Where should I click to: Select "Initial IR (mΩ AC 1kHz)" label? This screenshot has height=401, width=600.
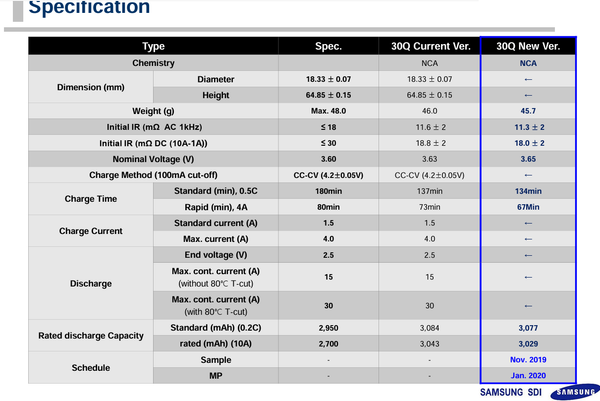[x=154, y=127]
